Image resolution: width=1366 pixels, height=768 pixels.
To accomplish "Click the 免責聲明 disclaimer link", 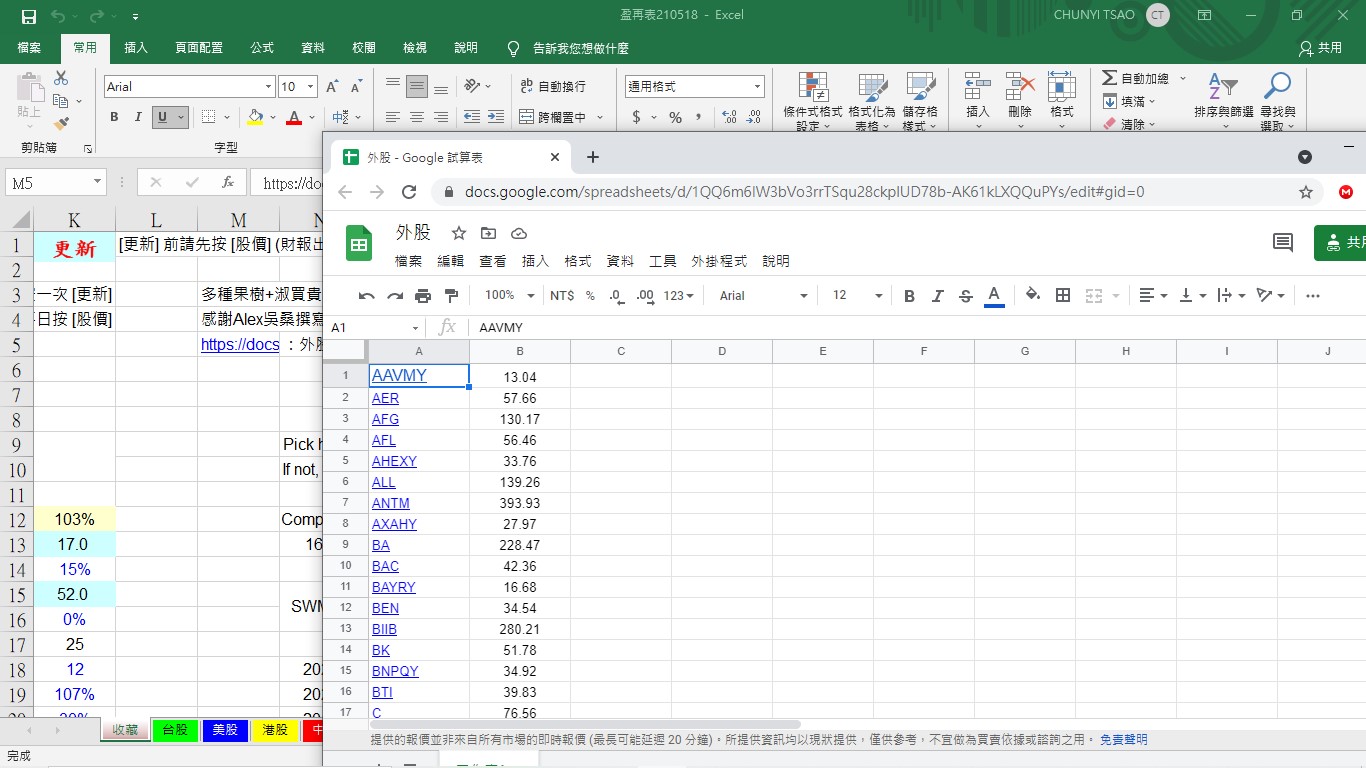I will [x=1123, y=740].
